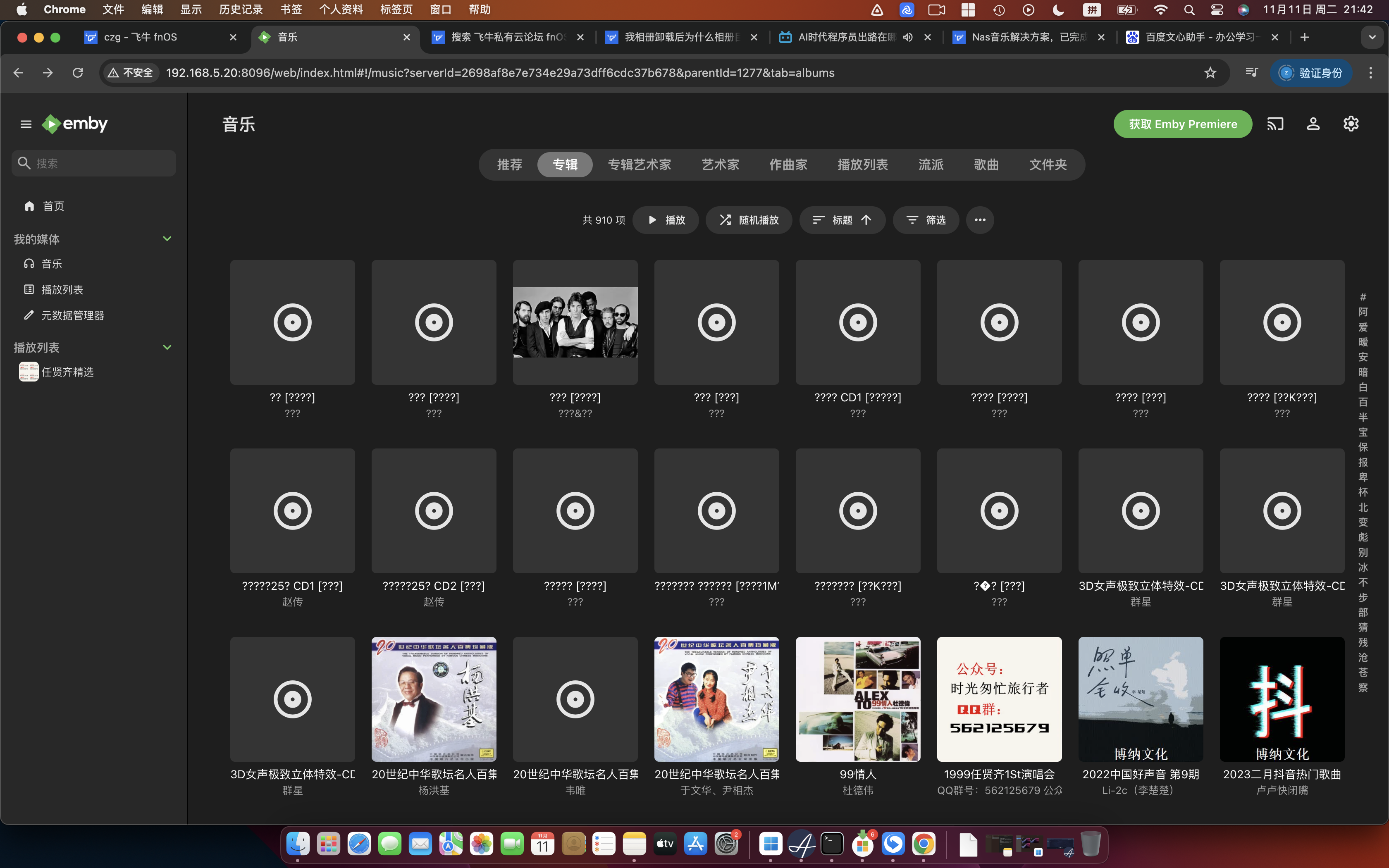Open Chrome tab search dropdown arrow
1389x868 pixels.
tap(1372, 37)
